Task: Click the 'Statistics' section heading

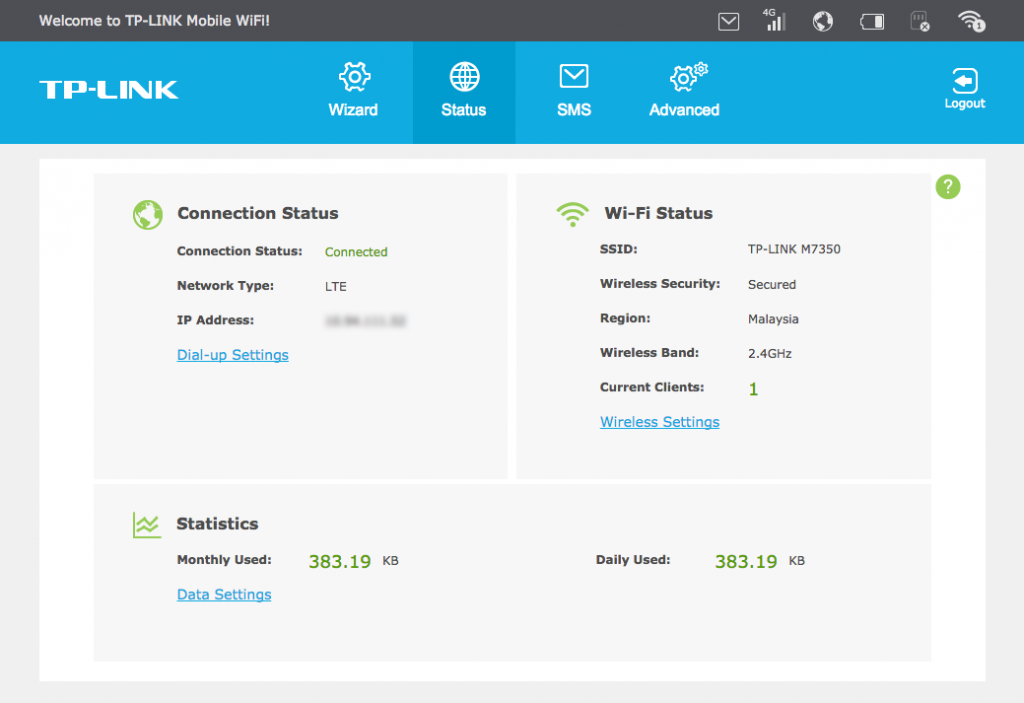Action: click(x=217, y=524)
